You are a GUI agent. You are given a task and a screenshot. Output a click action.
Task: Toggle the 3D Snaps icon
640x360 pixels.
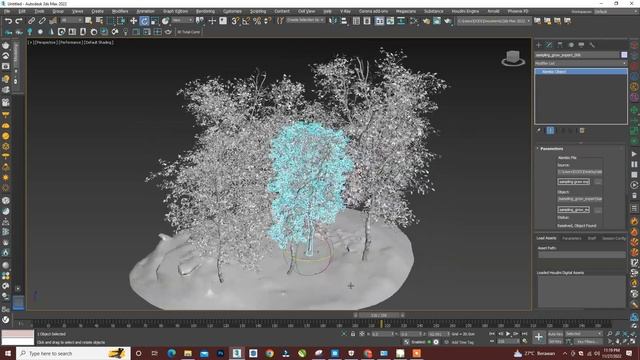[x=235, y=20]
